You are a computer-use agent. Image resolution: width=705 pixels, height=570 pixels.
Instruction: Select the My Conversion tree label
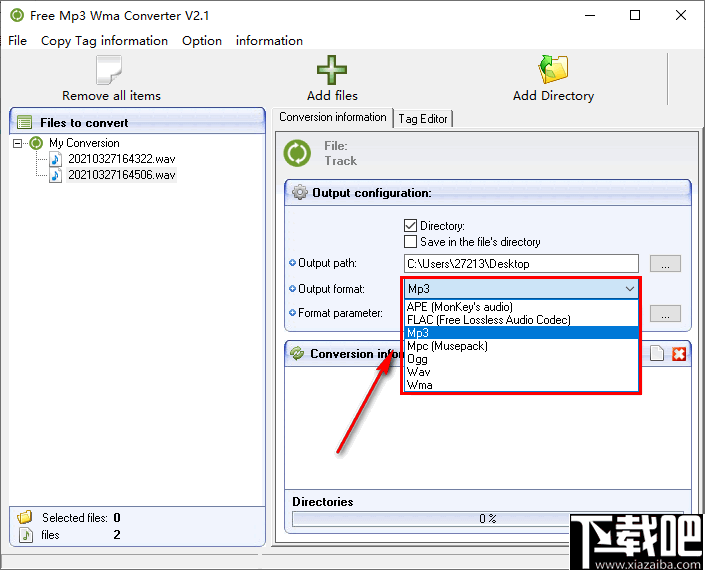click(84, 143)
